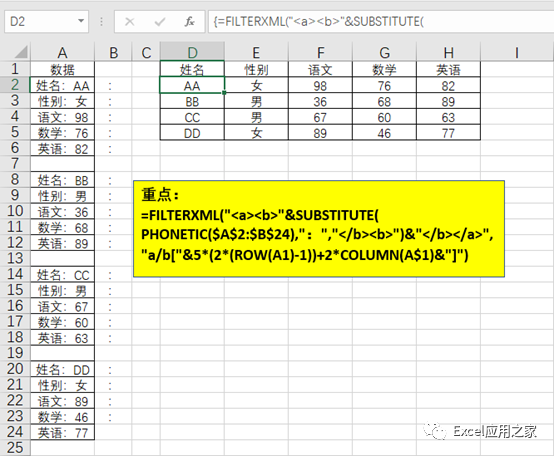Select row 25 header
This screenshot has height=456, width=554.
(15, 448)
